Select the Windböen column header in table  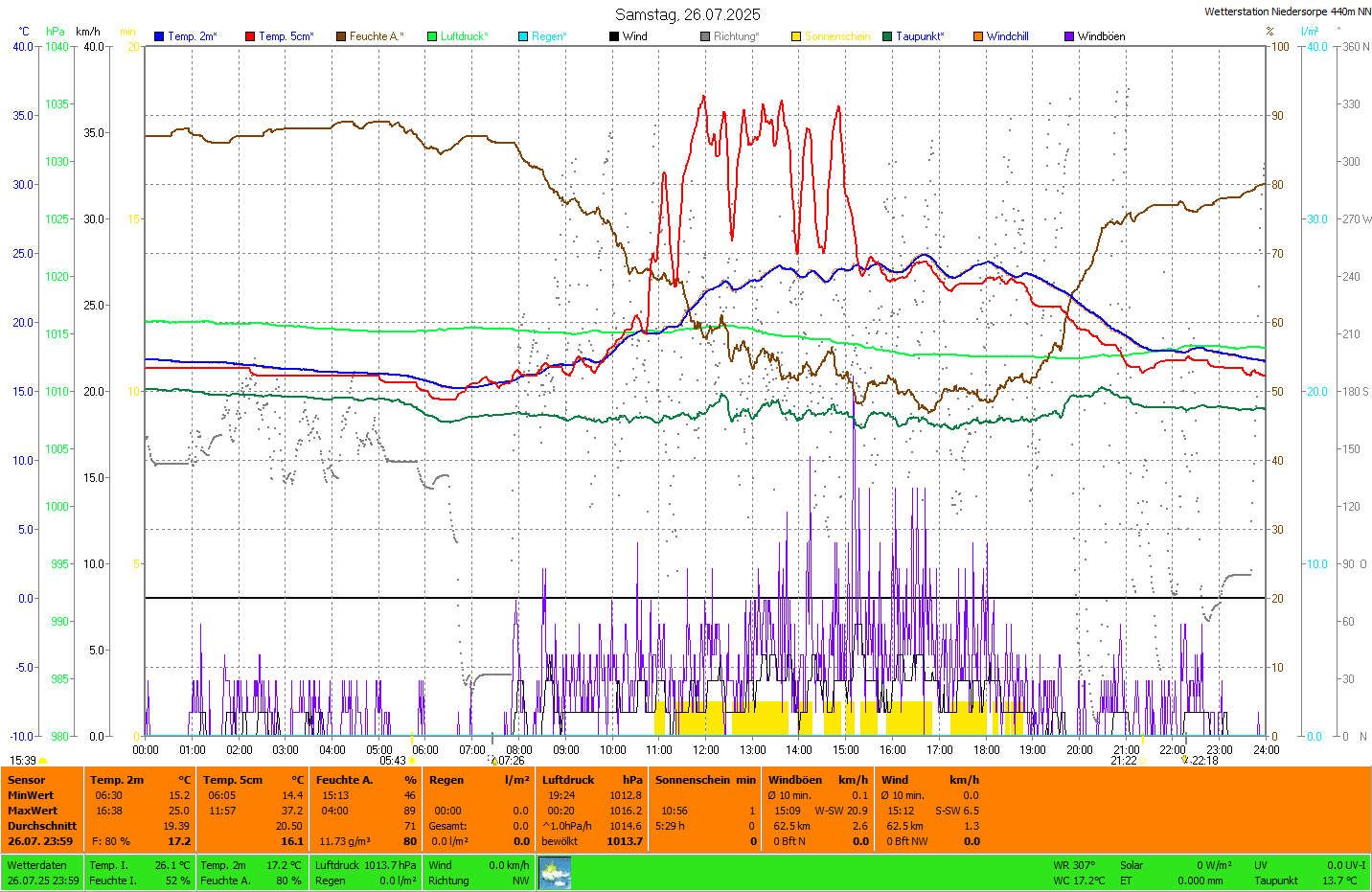795,780
